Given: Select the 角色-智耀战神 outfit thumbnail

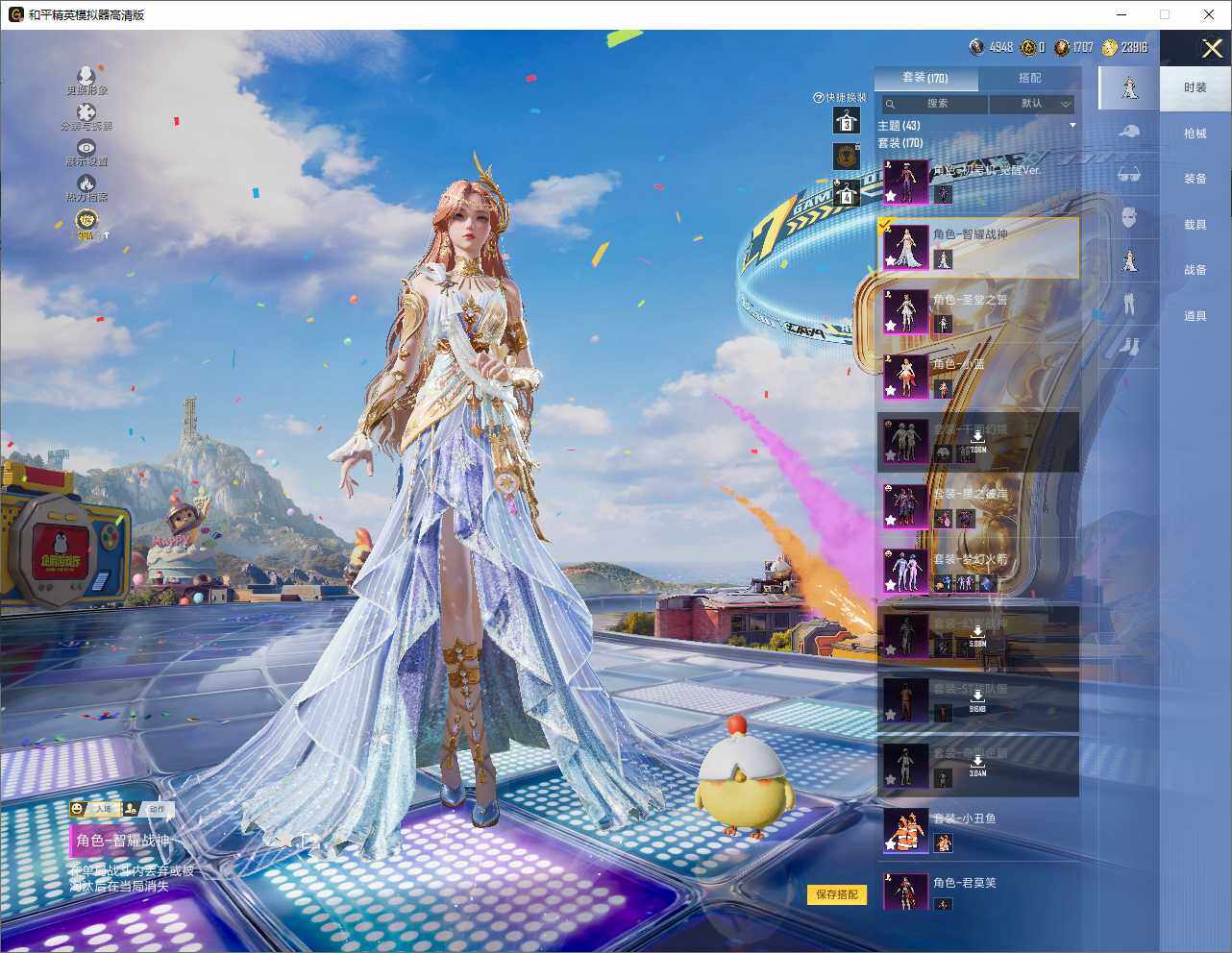Looking at the screenshot, I should tap(905, 247).
